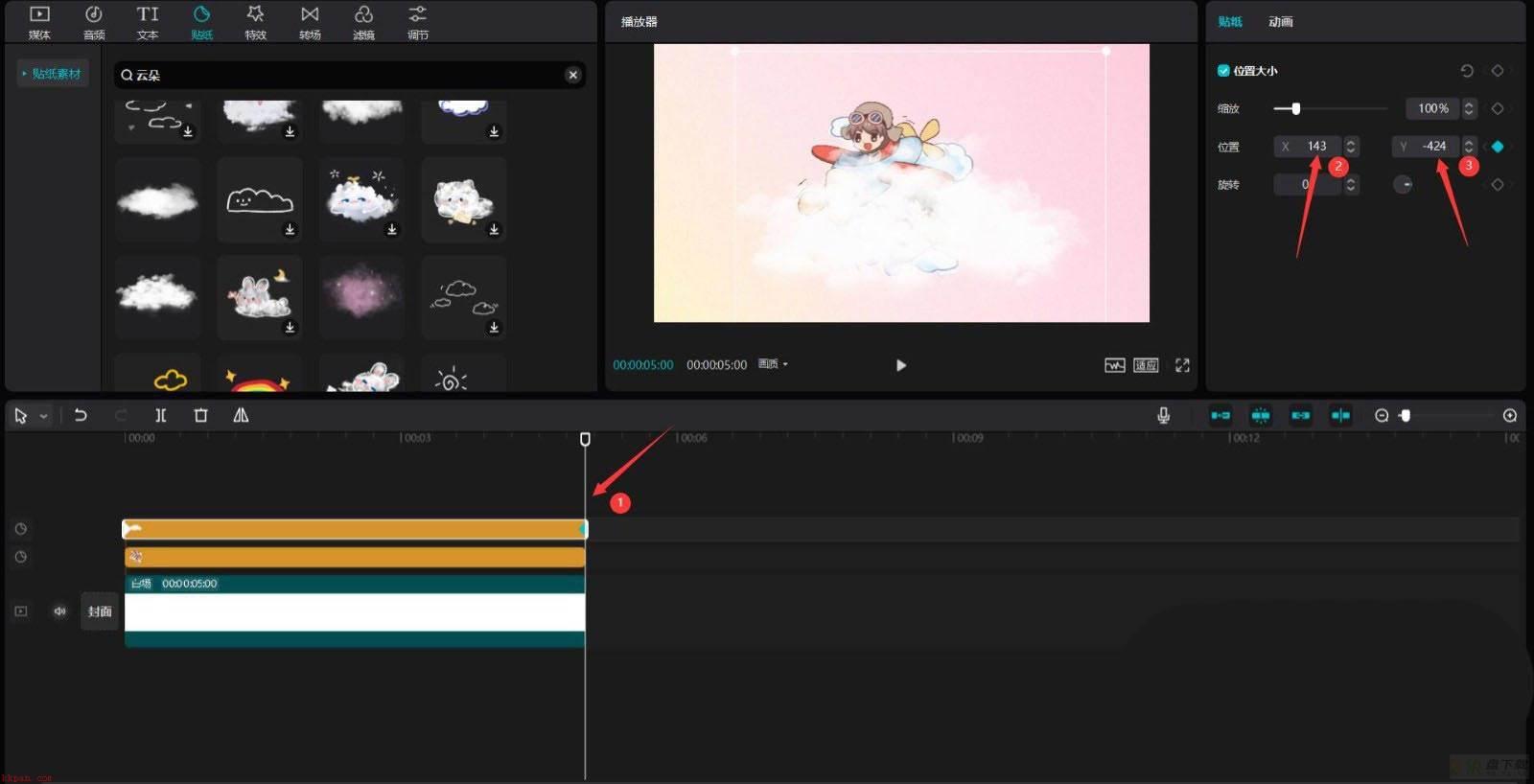Download the doodle clouds with bird sticker
Viewport: 1534px width, 784px height.
(494, 328)
